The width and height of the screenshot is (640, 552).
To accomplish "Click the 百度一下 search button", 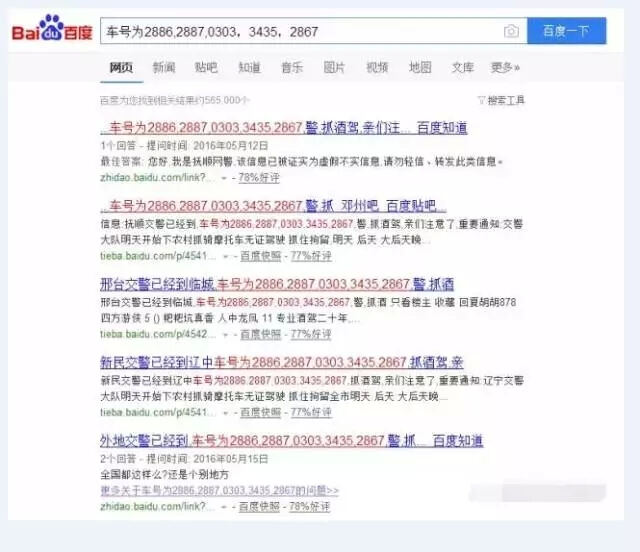I will (x=567, y=31).
